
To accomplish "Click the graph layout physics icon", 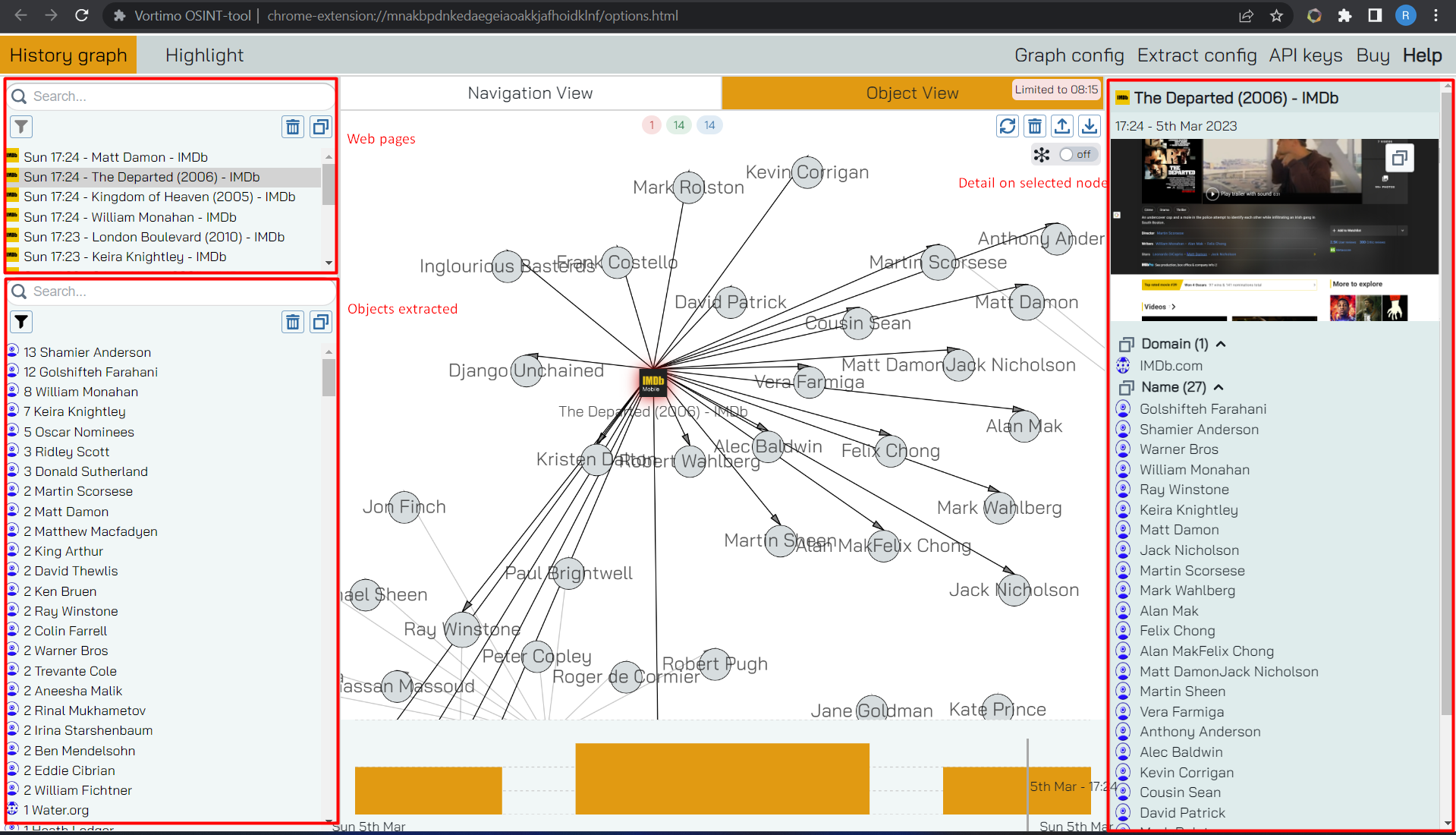I will tap(1042, 155).
